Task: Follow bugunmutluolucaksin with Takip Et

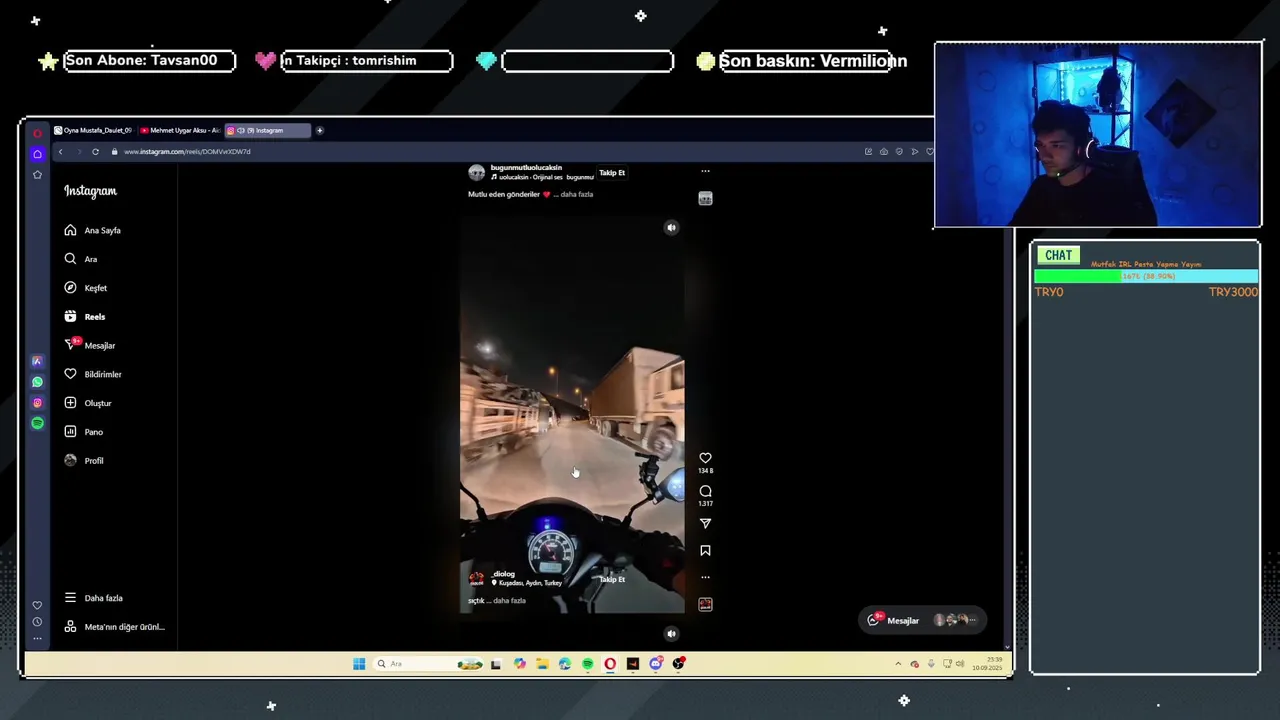Action: tap(612, 173)
